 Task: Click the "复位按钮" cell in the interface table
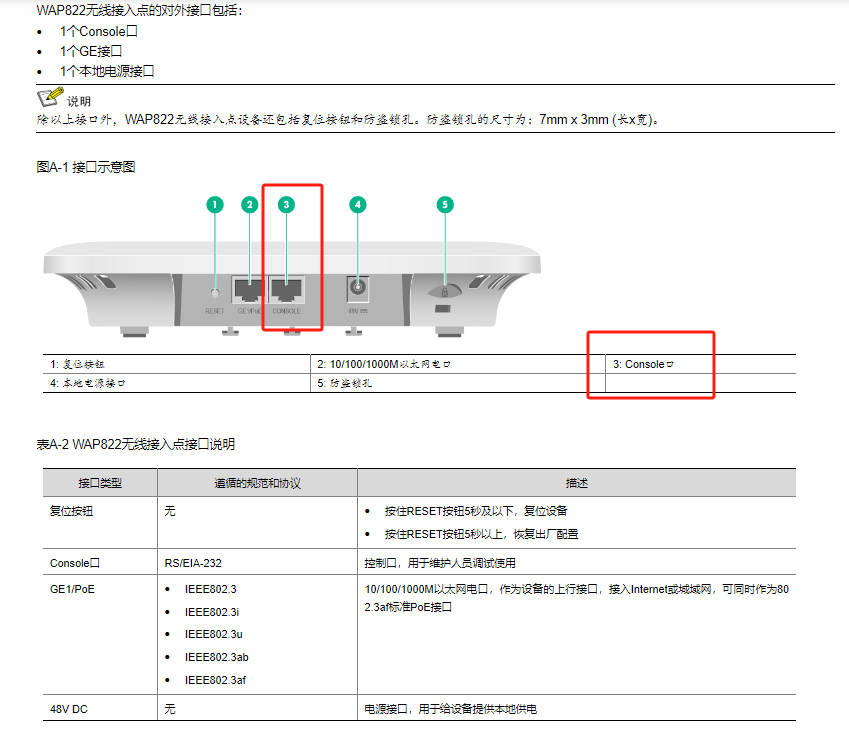coord(71,511)
